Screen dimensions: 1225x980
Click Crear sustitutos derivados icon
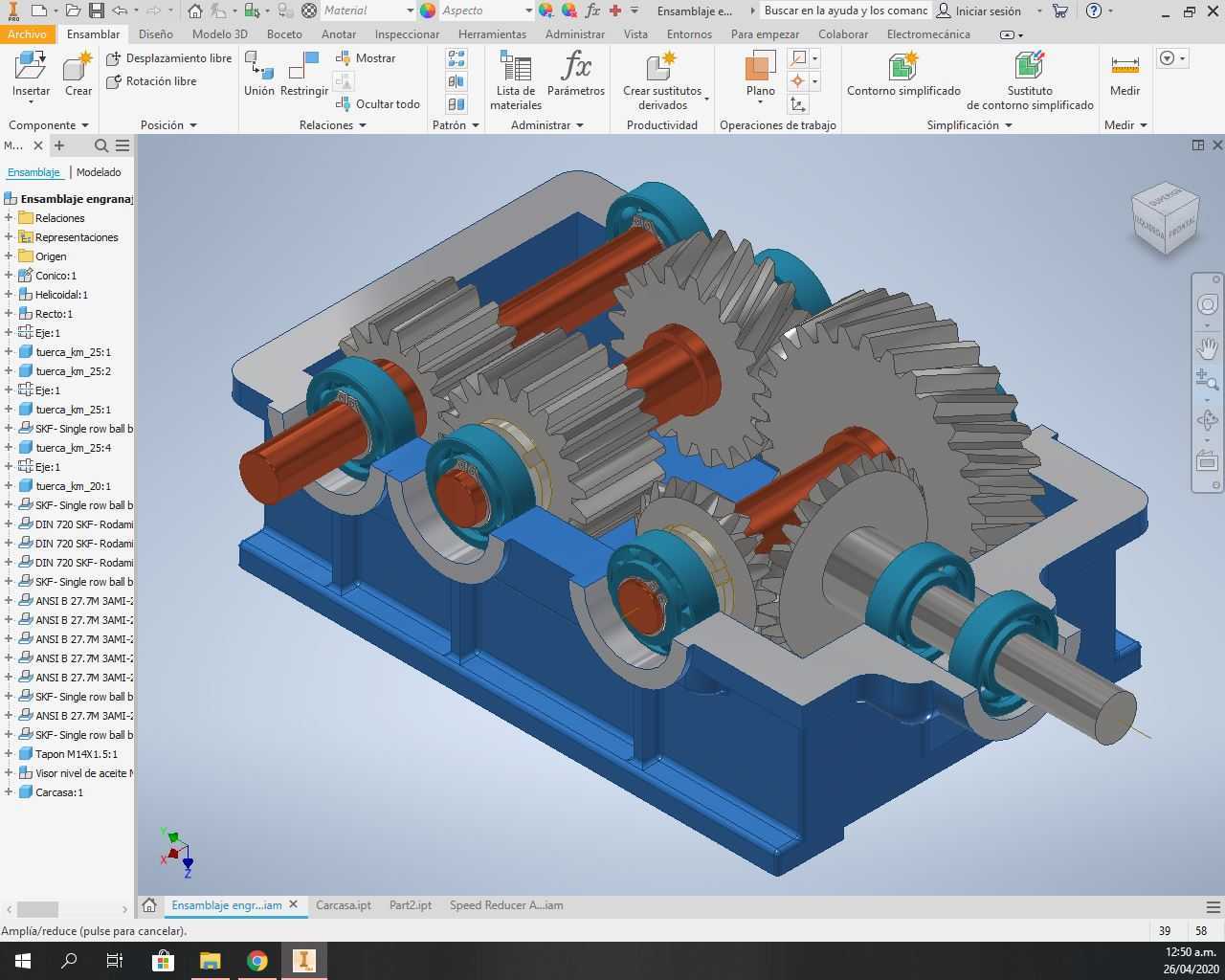(662, 67)
